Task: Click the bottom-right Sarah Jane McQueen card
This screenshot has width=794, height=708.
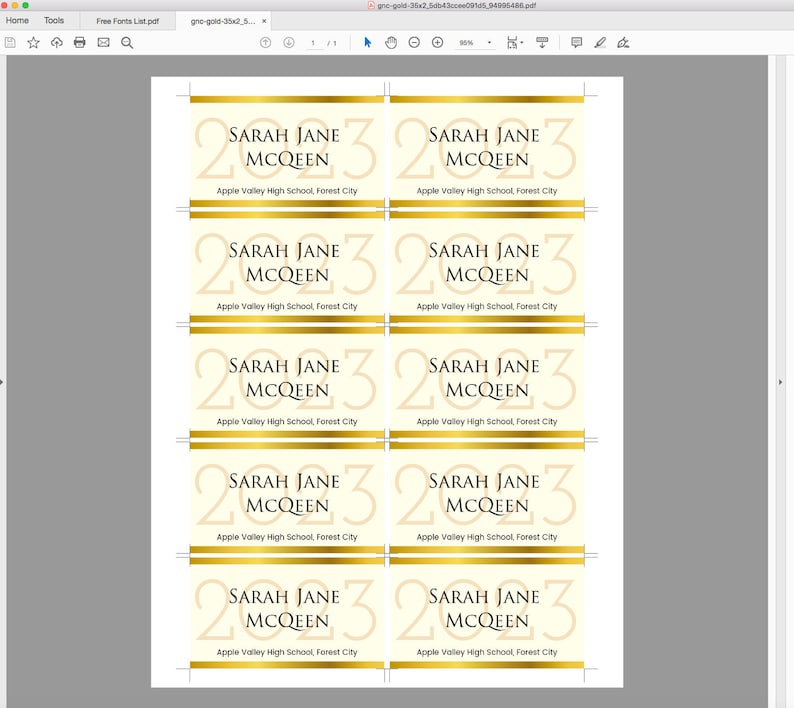Action: [487, 613]
